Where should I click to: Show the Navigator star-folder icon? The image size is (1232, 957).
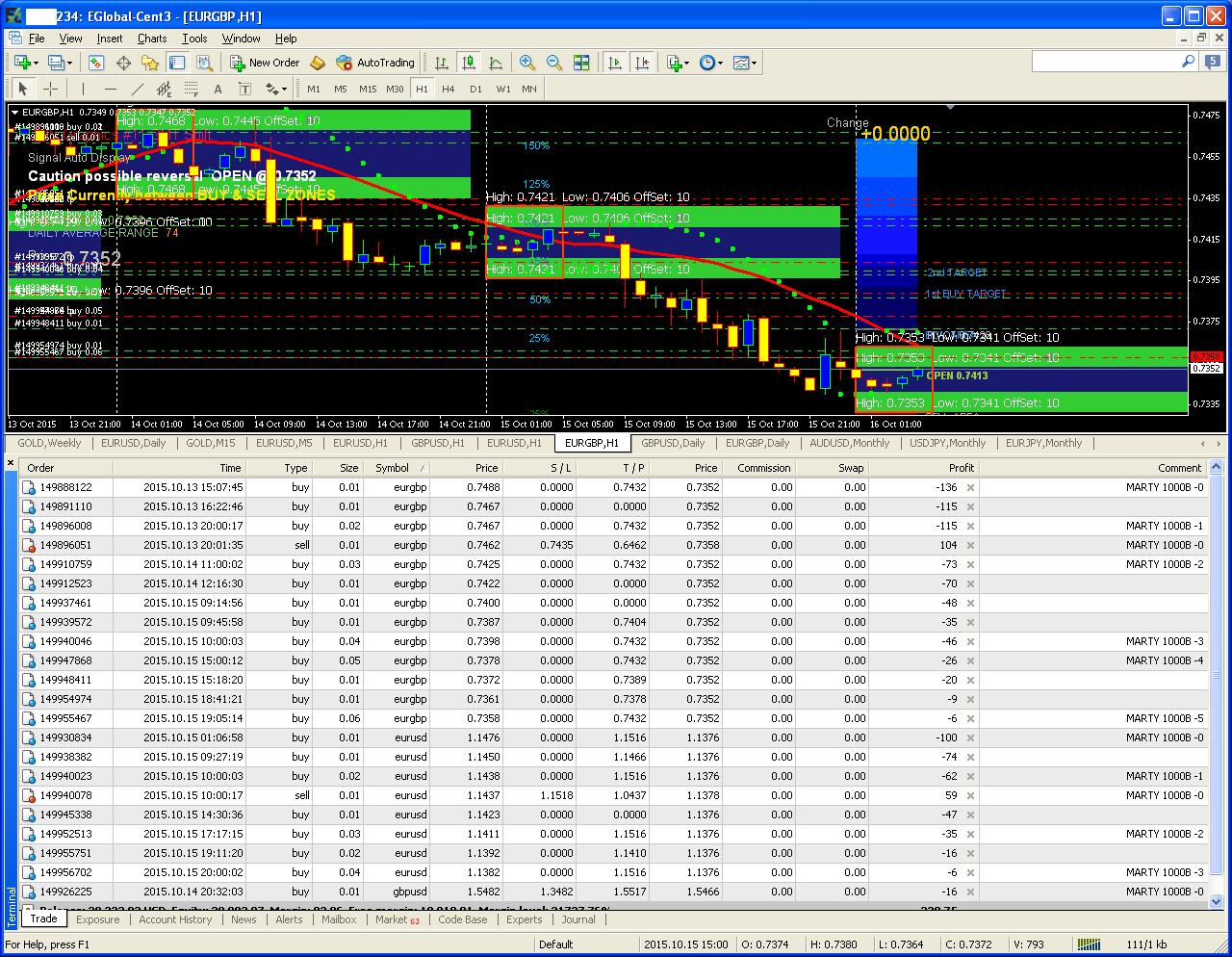[150, 63]
